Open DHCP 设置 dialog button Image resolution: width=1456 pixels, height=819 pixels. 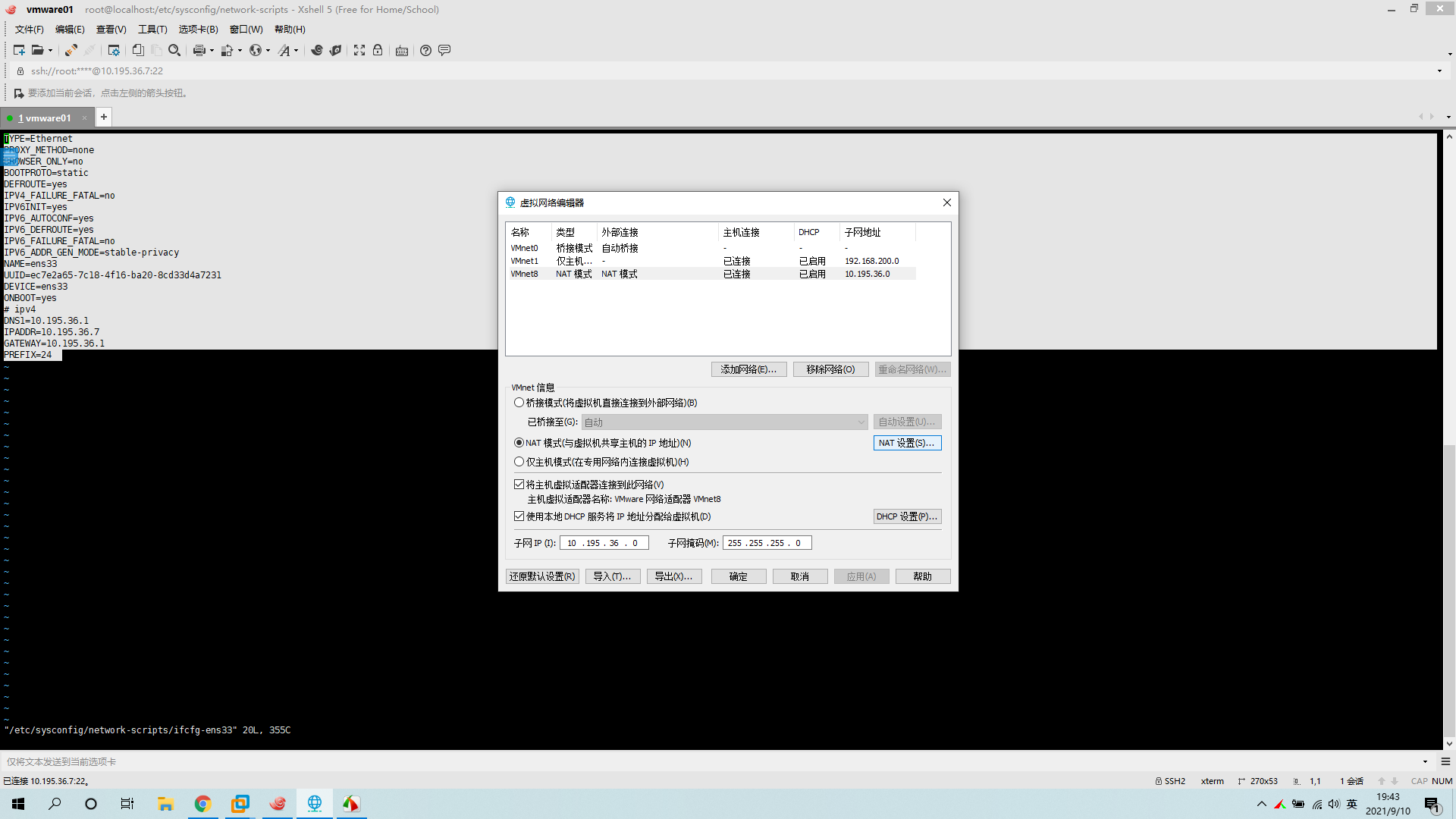tap(907, 516)
